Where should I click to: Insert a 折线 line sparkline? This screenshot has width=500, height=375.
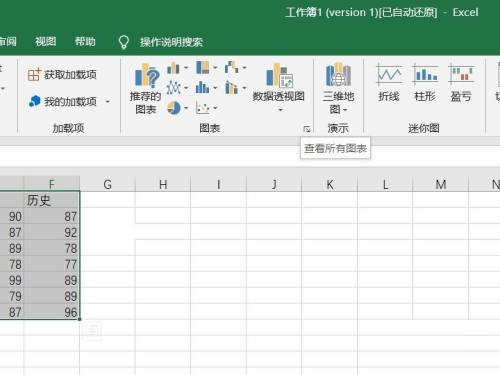click(389, 83)
